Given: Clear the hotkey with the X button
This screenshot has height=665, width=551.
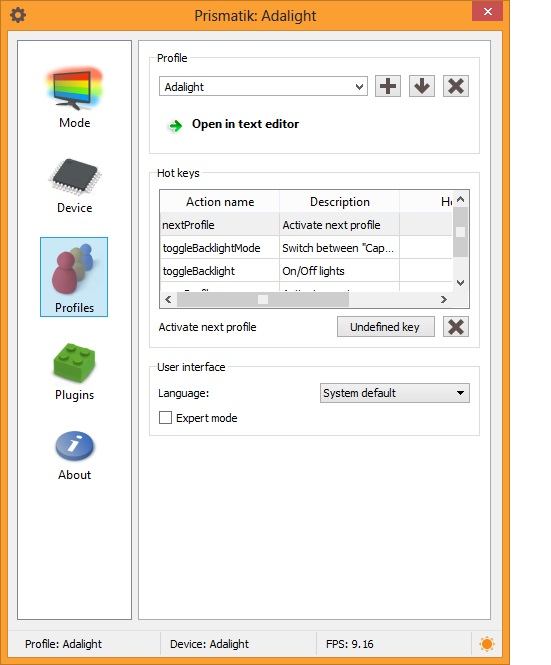Looking at the screenshot, I should pyautogui.click(x=456, y=327).
